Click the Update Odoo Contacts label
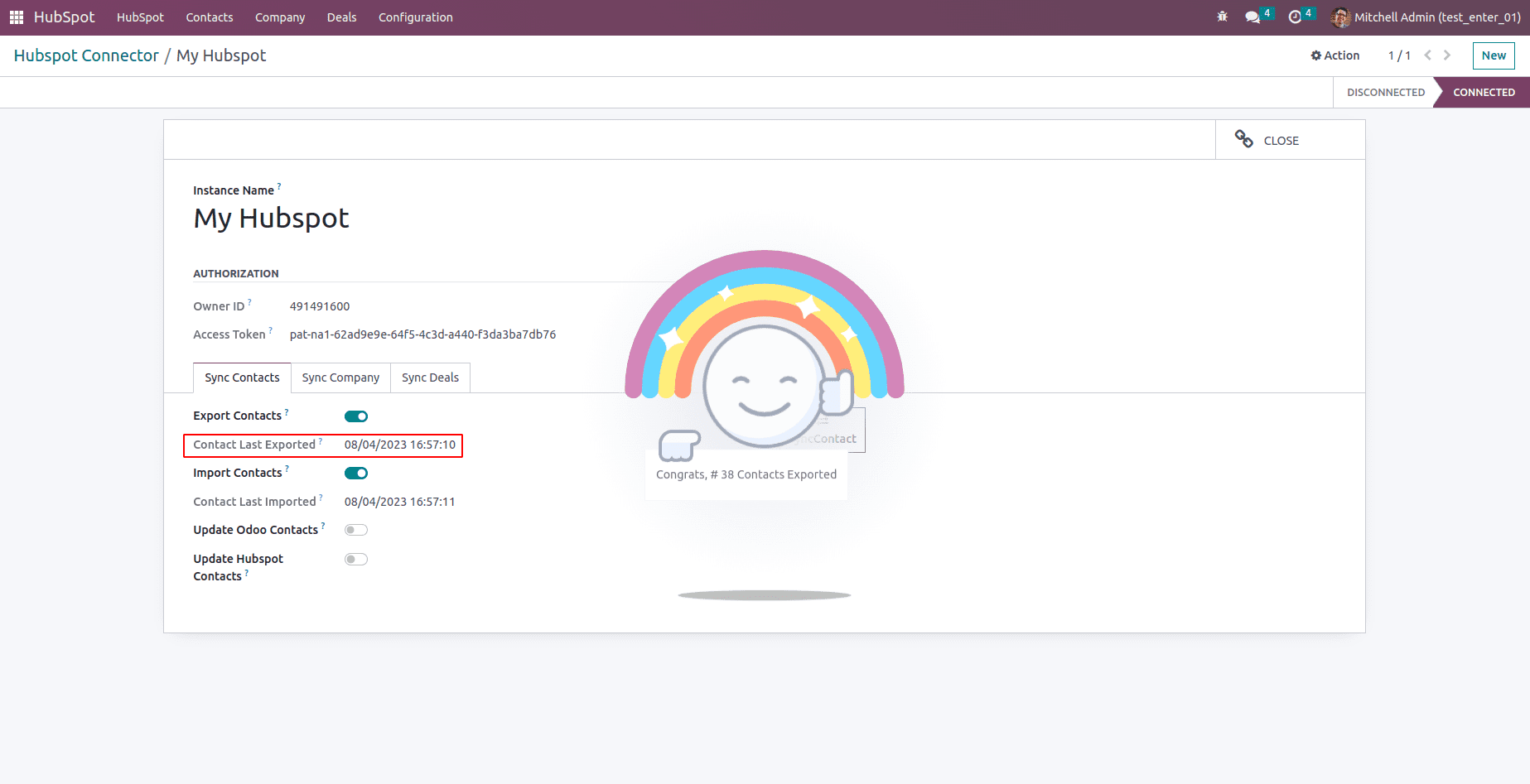 pos(256,530)
